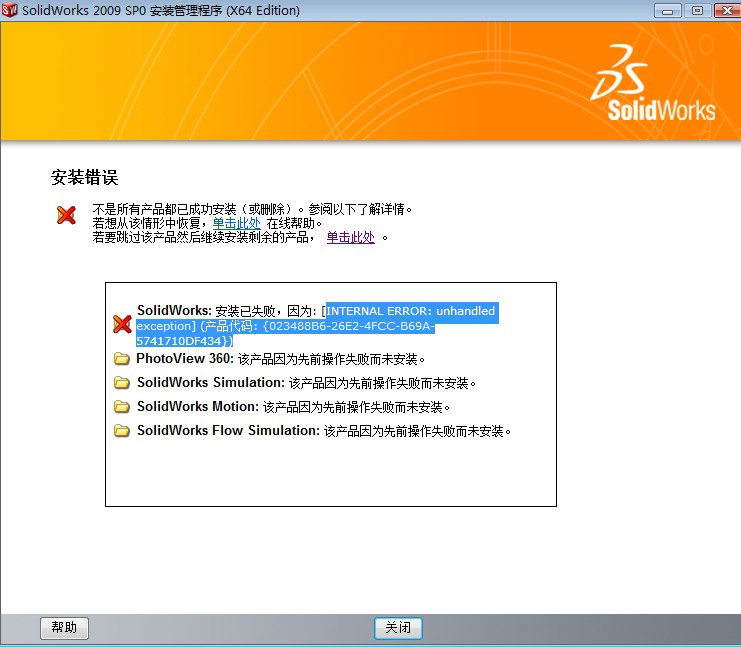Click the folder icon beside SolidWorks Flow Simulation
The height and width of the screenshot is (647, 741).
pyautogui.click(x=121, y=431)
